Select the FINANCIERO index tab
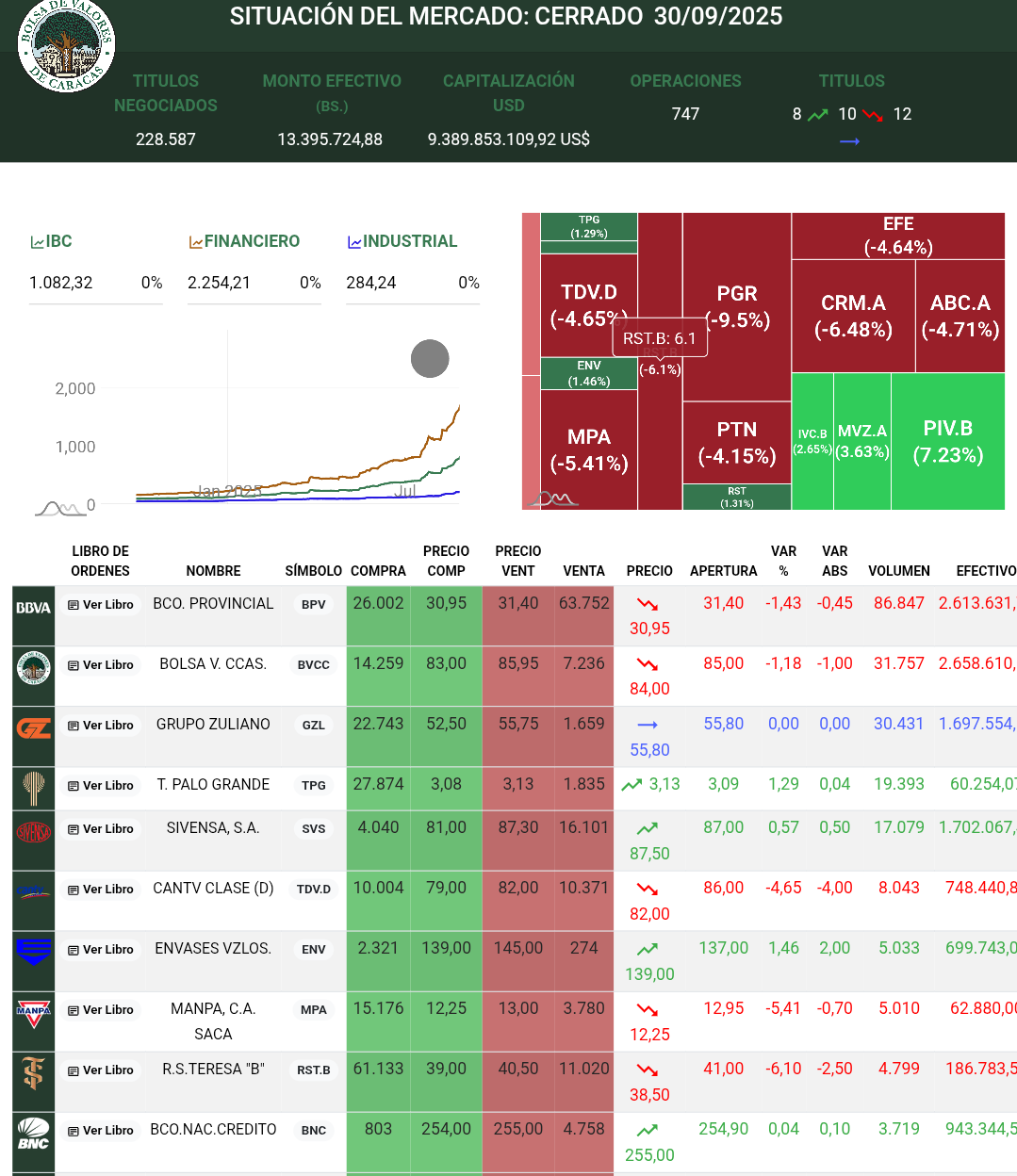Screen dimensions: 1017x1176 pos(244,242)
